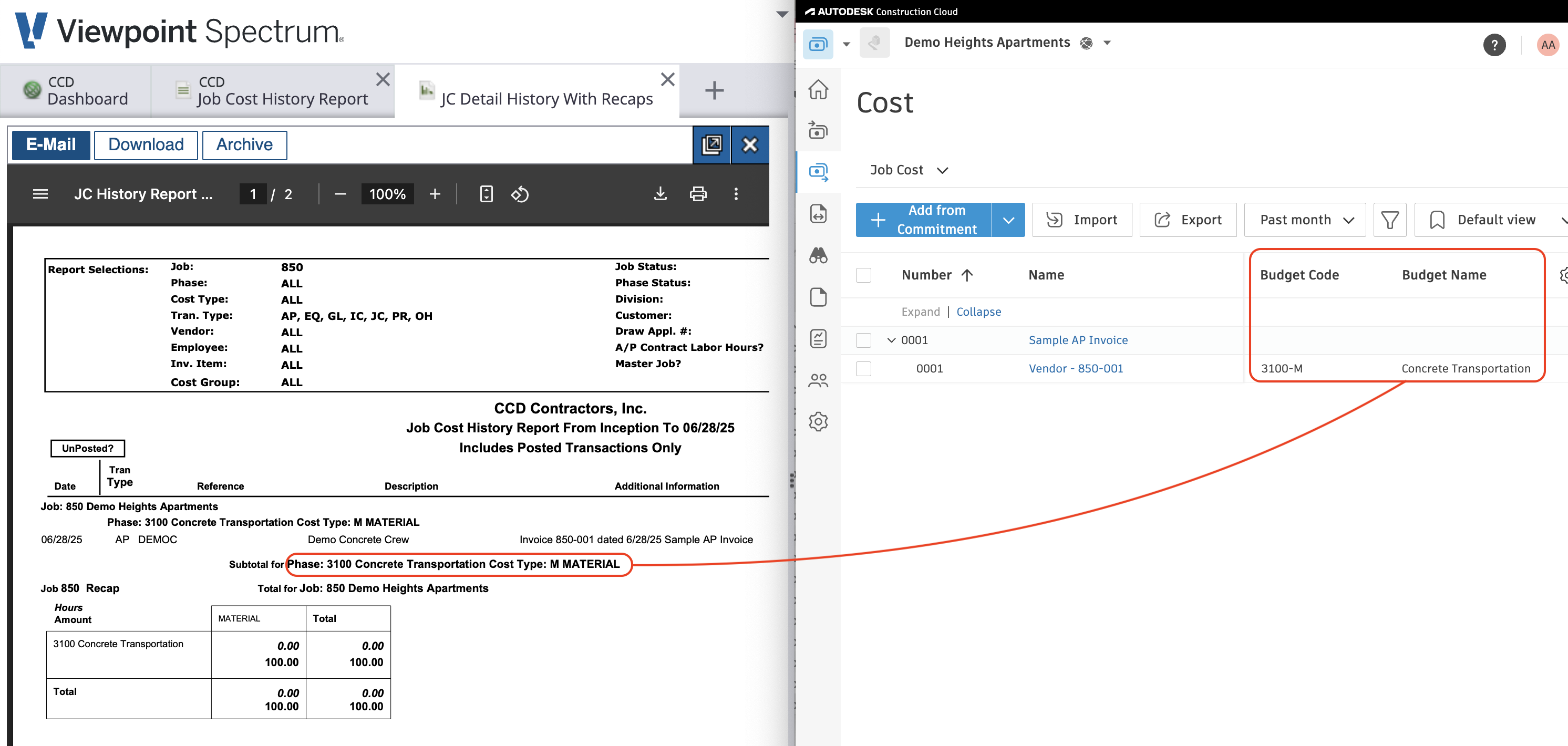Screen dimensions: 1568x746
Task: Open the Members sidebar icon
Action: click(x=818, y=380)
